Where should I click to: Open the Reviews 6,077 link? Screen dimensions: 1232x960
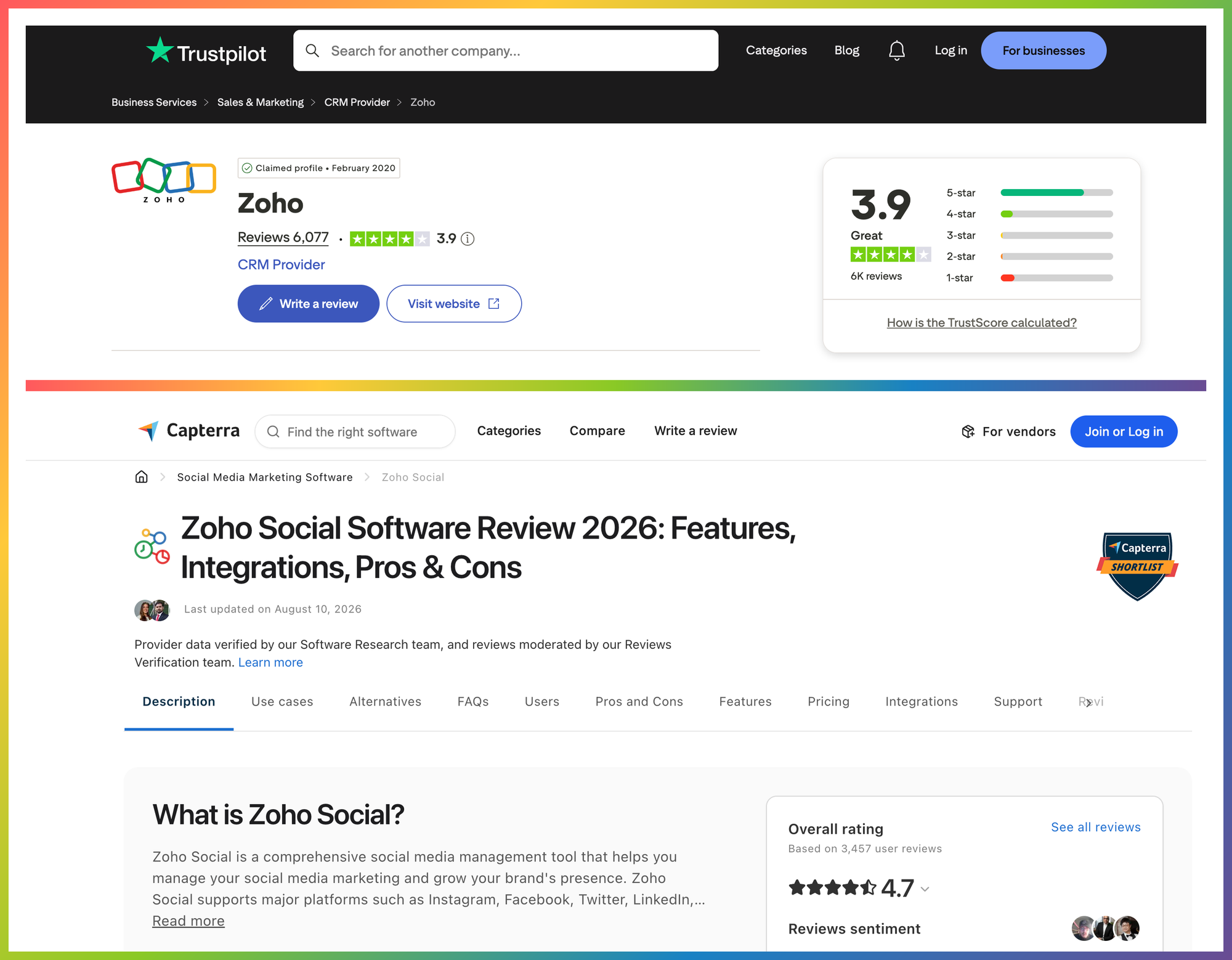pyautogui.click(x=283, y=238)
